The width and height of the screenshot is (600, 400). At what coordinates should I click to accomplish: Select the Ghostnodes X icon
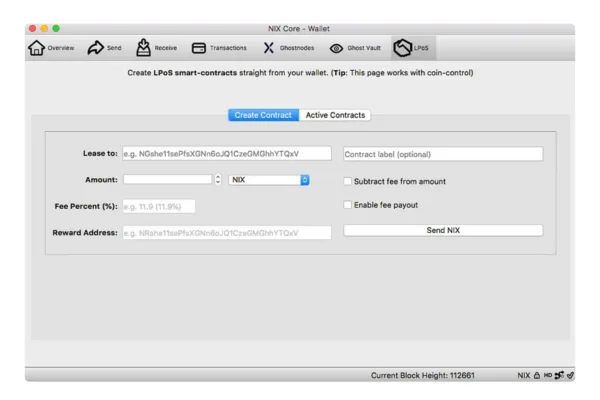[269, 48]
